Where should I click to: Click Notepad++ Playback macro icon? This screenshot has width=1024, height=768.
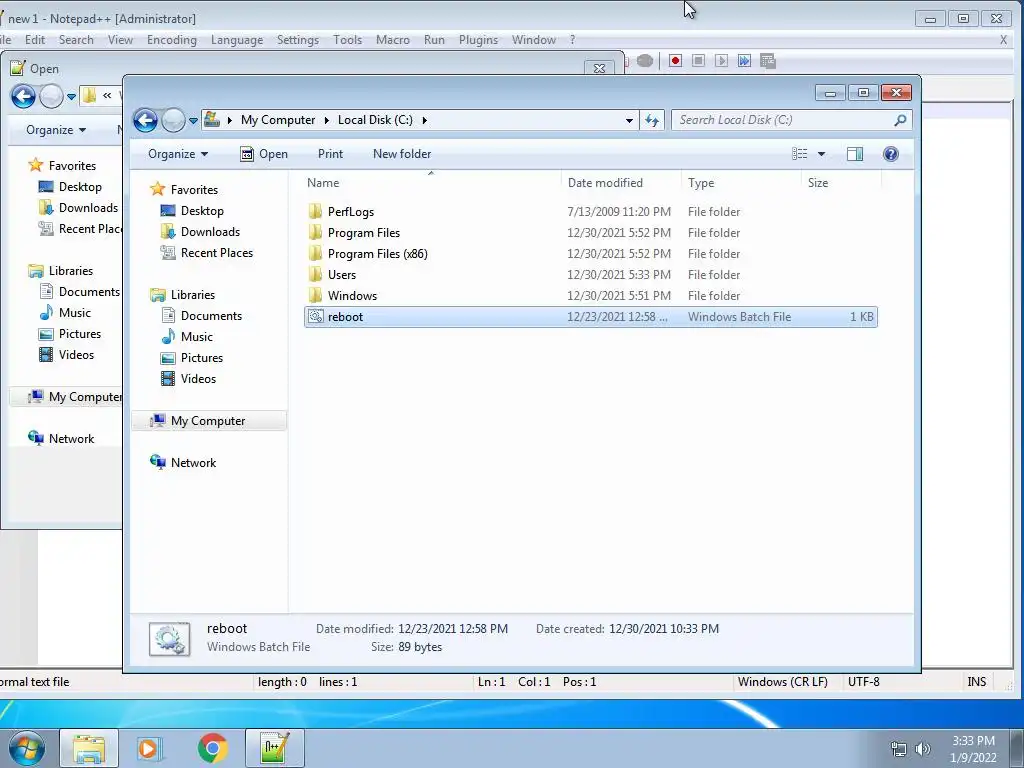721,61
